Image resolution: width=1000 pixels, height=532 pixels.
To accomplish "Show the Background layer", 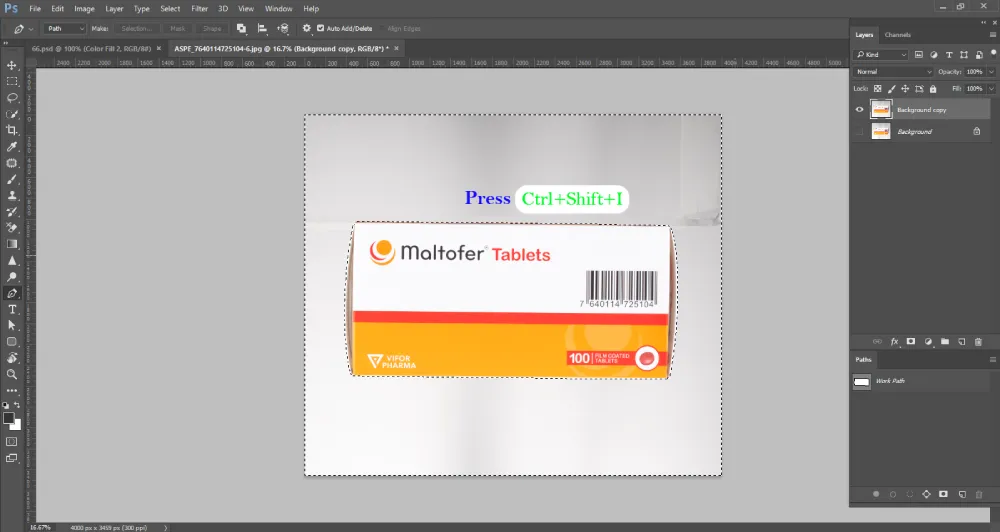I will point(859,131).
